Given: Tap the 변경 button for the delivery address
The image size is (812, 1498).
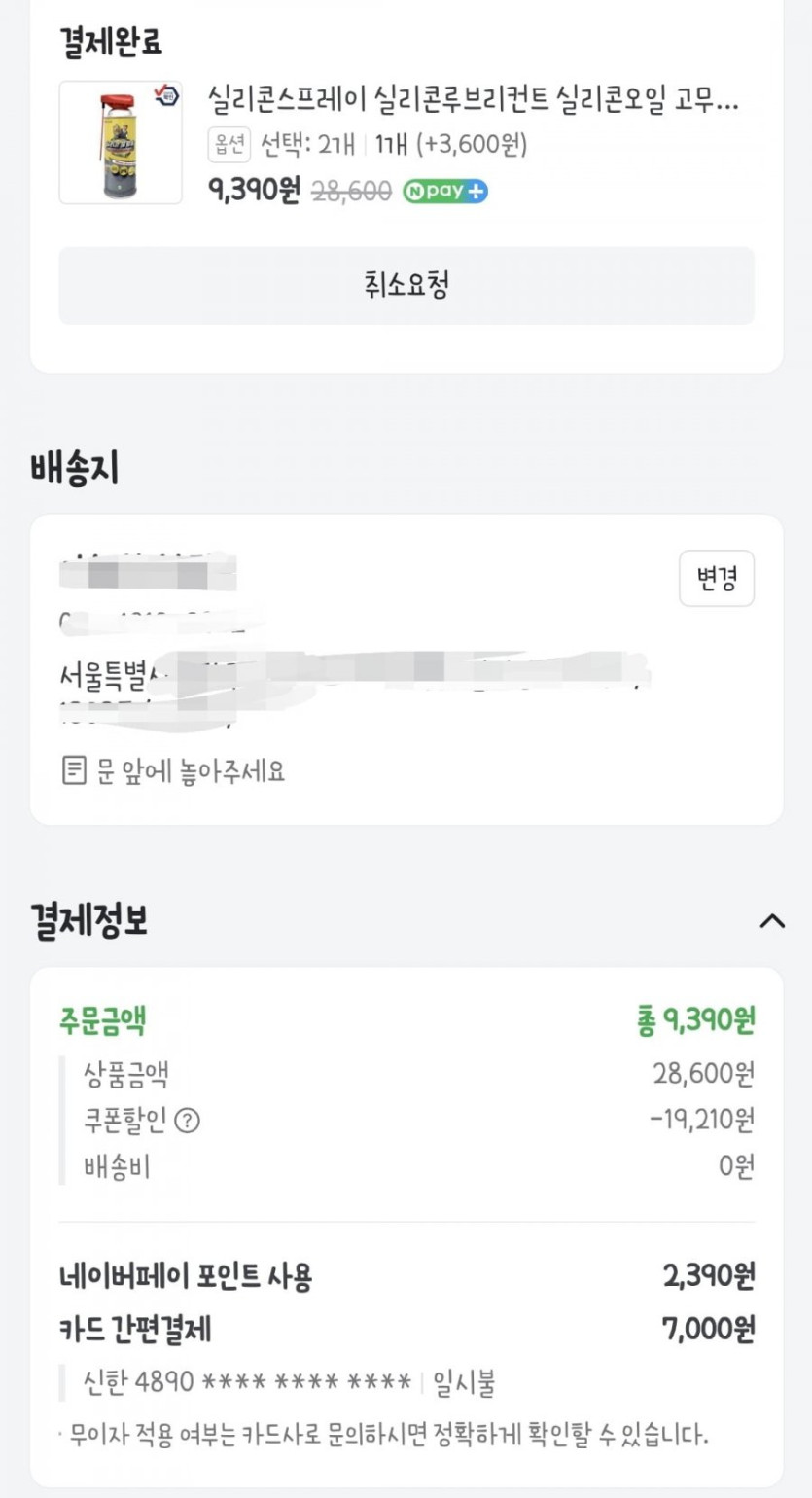Looking at the screenshot, I should tap(717, 579).
